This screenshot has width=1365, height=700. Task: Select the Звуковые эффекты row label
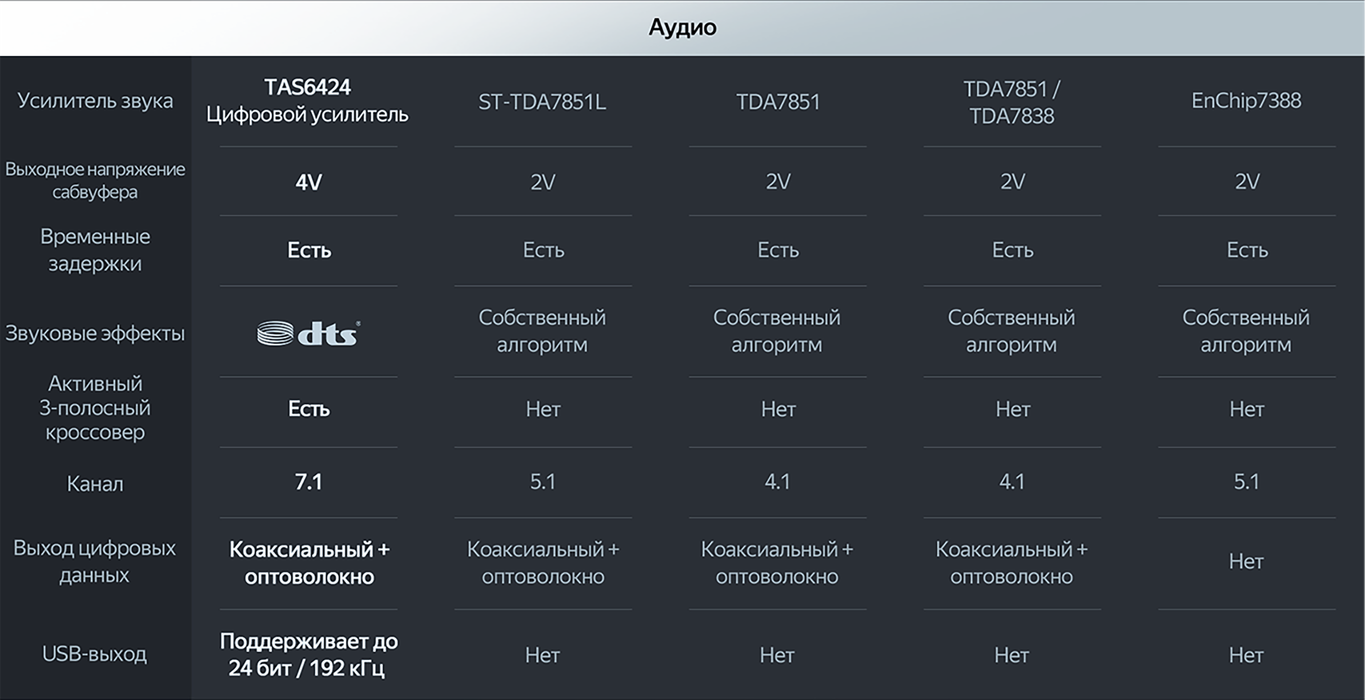[95, 333]
